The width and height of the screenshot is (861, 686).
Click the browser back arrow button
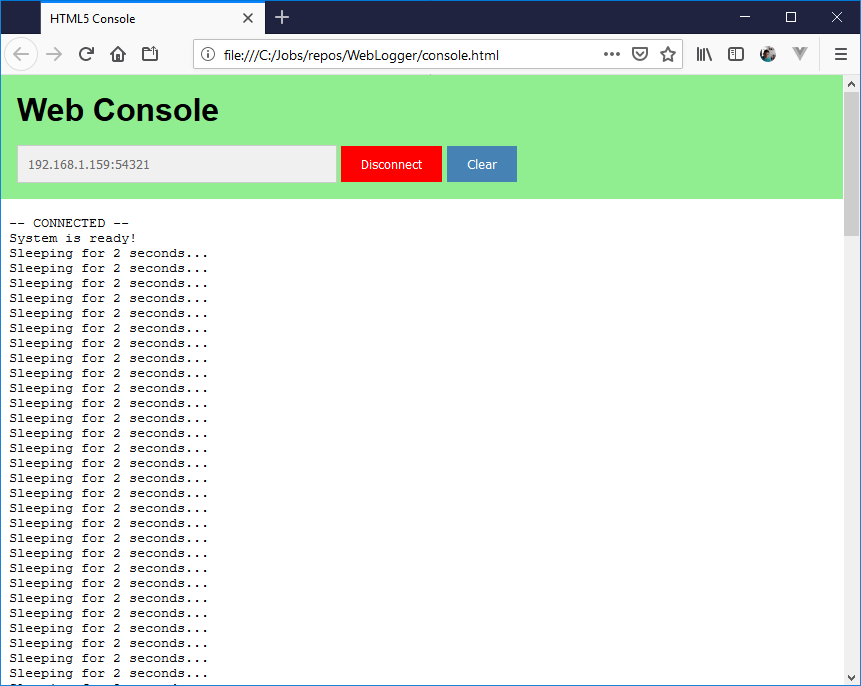point(21,55)
